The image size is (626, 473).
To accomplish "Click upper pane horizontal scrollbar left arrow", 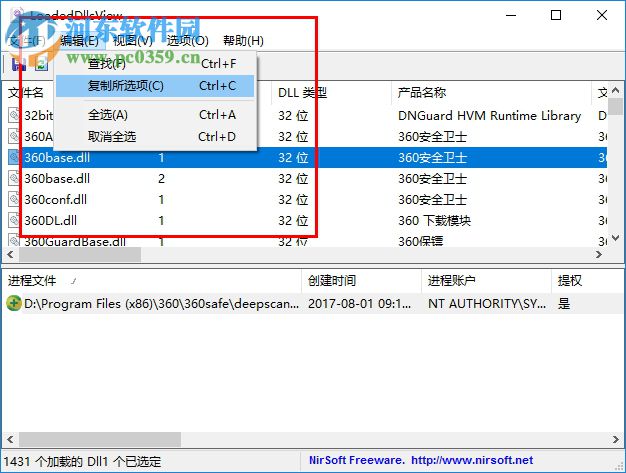I will coord(10,254).
